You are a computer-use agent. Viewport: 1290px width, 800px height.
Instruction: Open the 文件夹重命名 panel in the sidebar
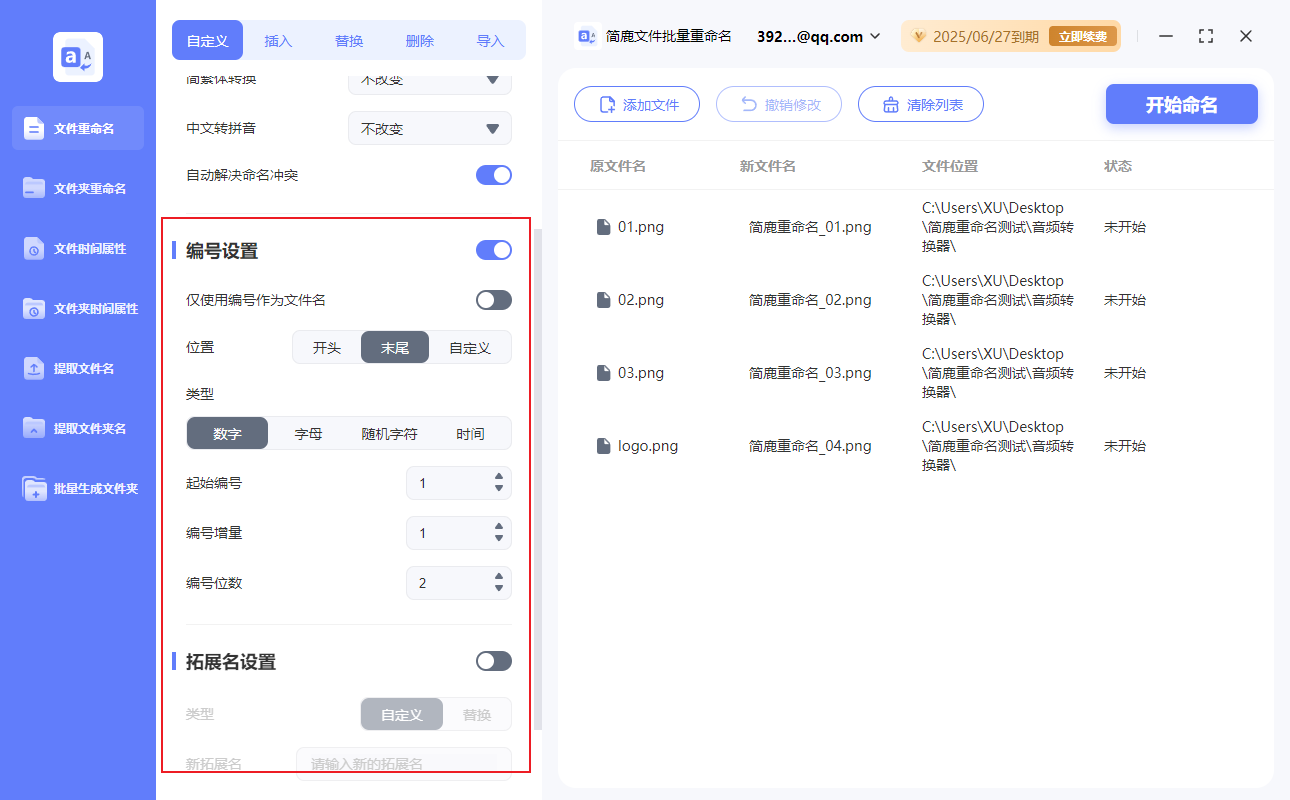click(77, 188)
